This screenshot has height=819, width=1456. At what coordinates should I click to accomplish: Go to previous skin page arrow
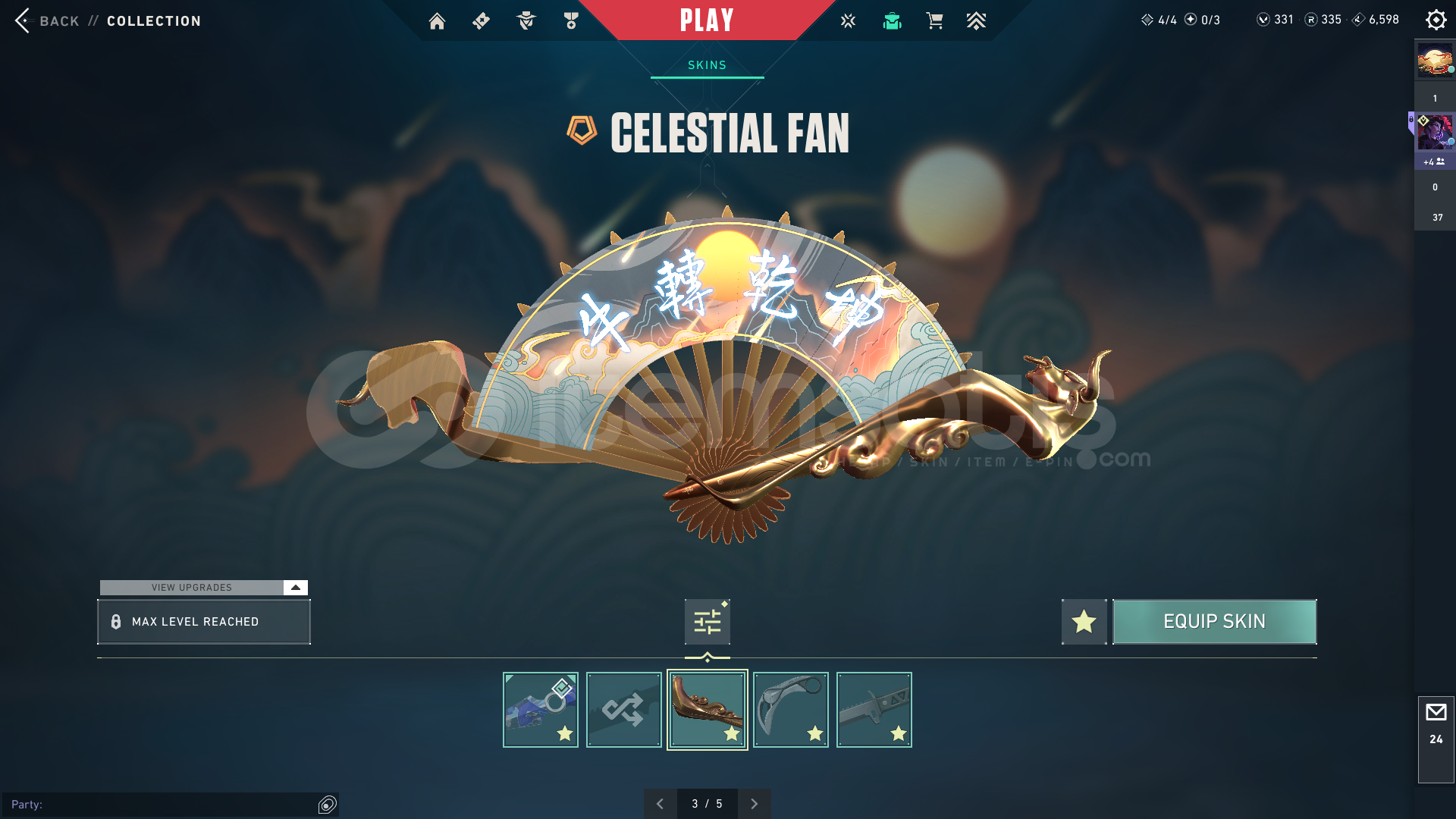pos(660,804)
